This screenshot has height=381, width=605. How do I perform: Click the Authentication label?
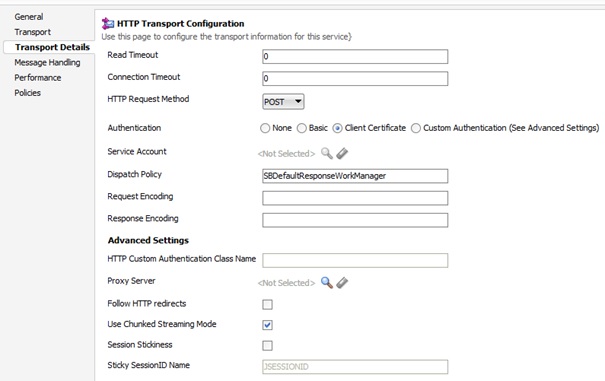134,128
